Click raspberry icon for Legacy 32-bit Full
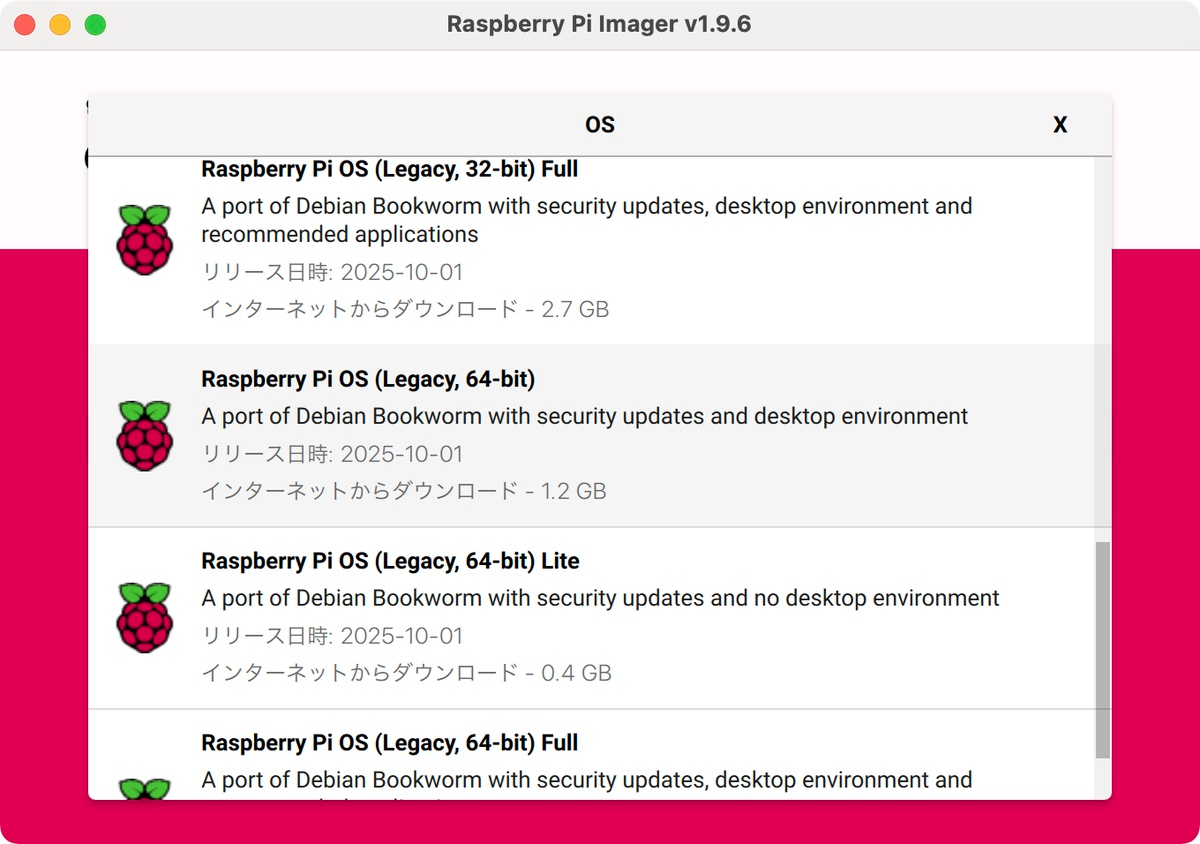Viewport: 1200px width, 844px height. point(145,239)
